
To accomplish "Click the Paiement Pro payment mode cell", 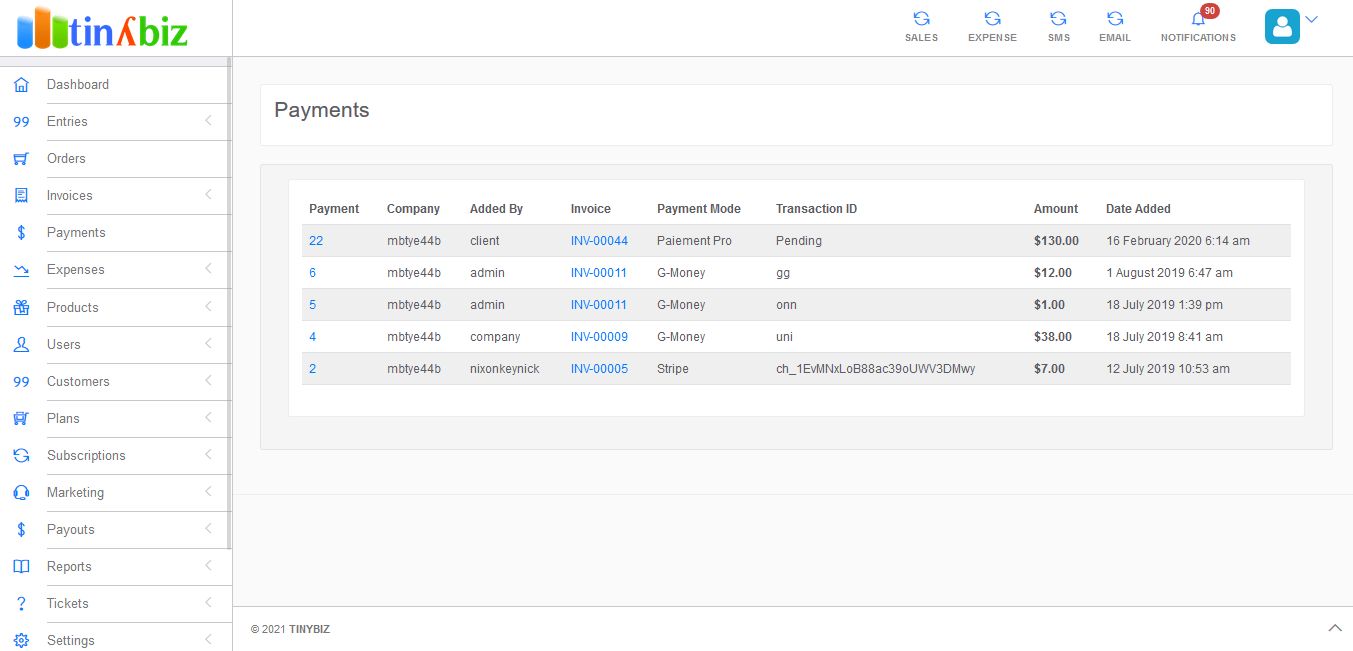I will click(x=694, y=241).
